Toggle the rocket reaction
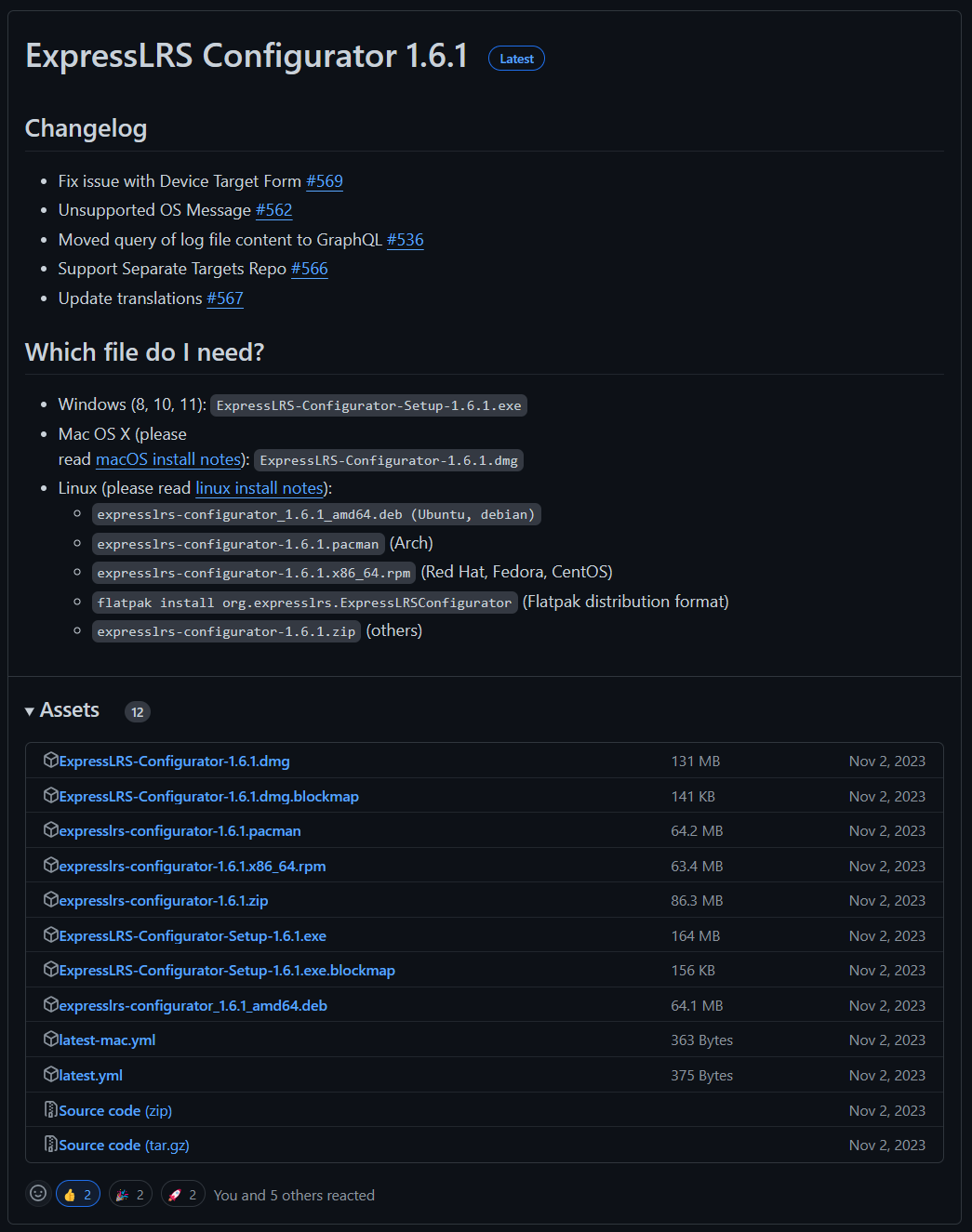 (182, 1194)
